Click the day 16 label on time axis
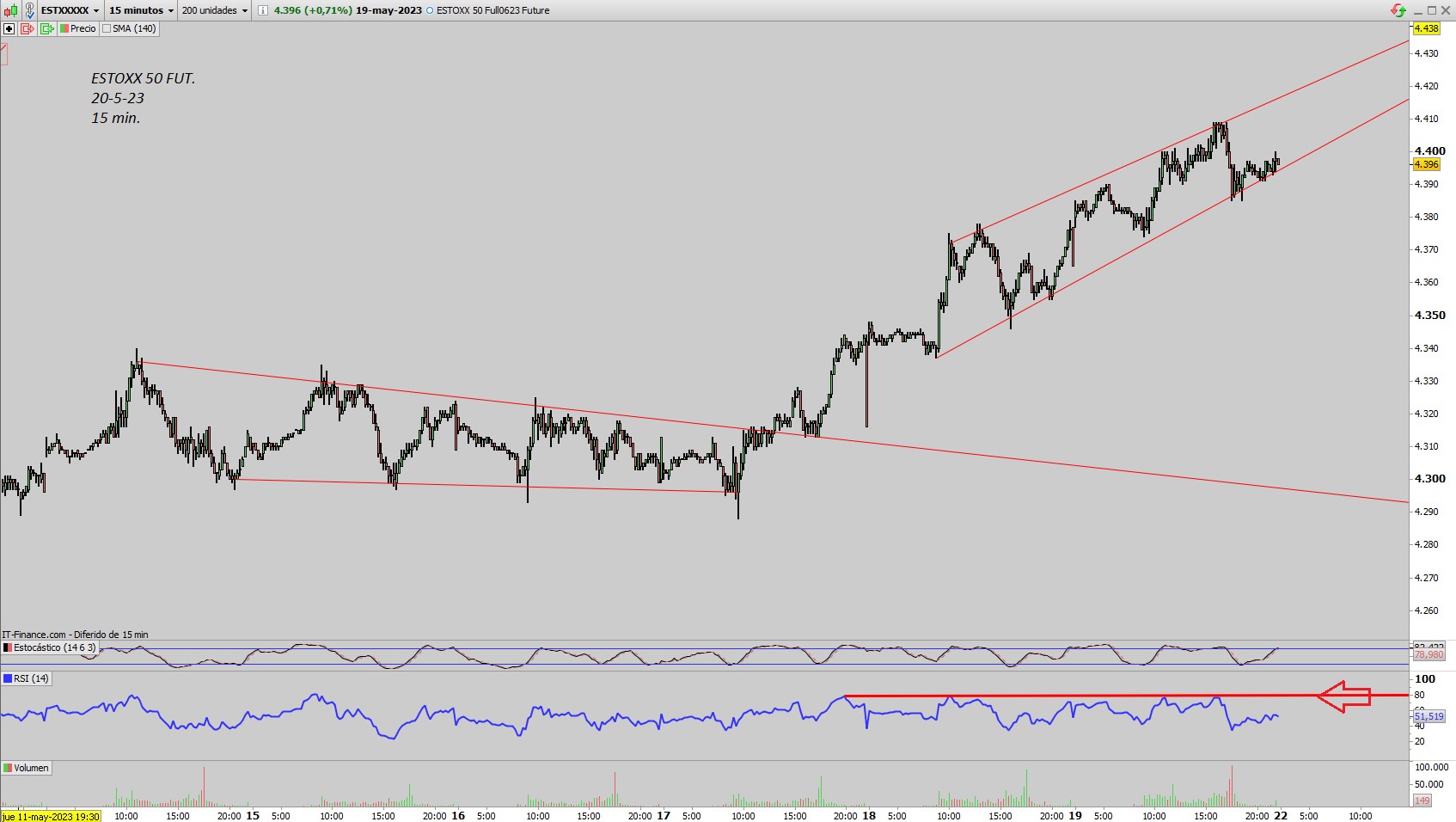Image resolution: width=1456 pixels, height=822 pixels. tap(458, 815)
